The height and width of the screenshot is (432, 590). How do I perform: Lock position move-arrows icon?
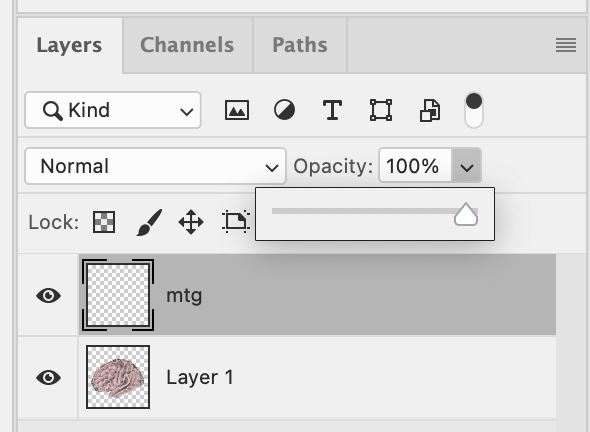pos(191,222)
